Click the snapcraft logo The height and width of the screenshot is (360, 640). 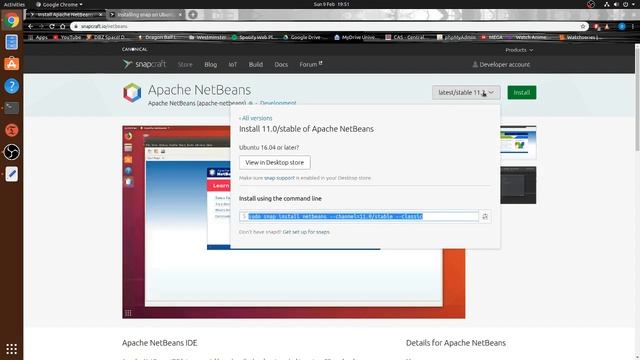coord(144,64)
